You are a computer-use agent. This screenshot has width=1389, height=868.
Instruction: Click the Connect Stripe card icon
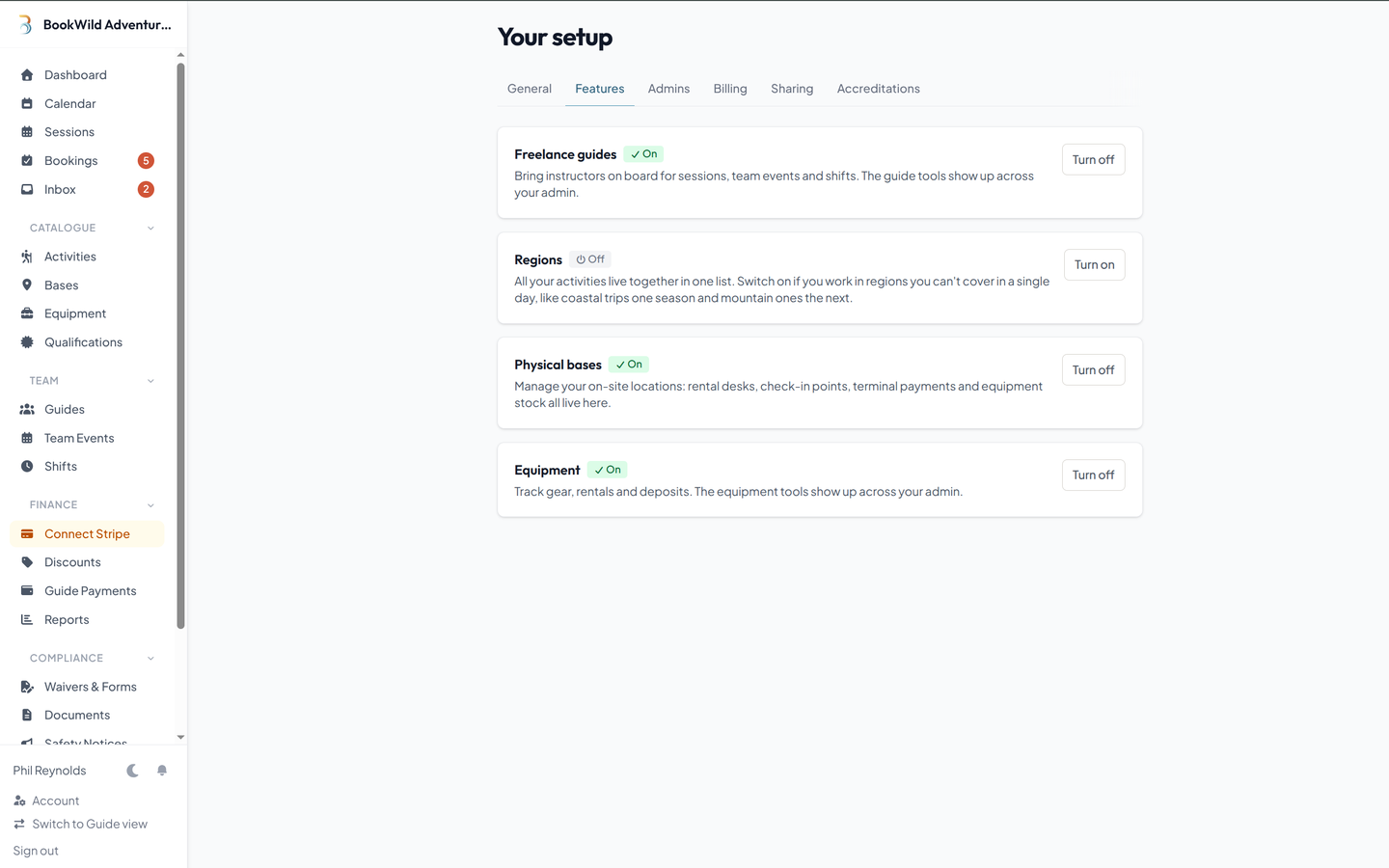[x=27, y=533]
